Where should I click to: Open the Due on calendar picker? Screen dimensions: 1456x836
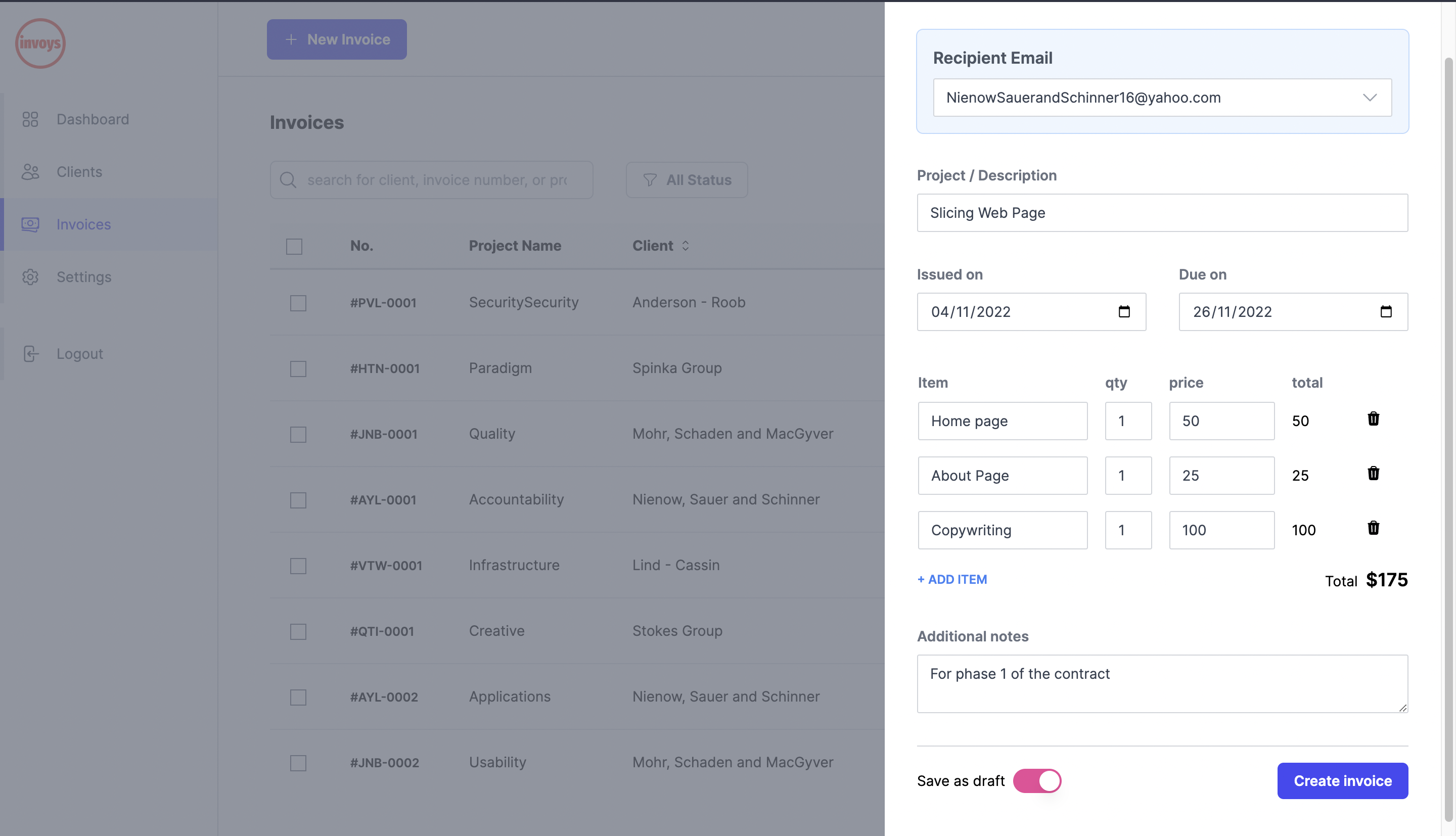pyautogui.click(x=1386, y=312)
